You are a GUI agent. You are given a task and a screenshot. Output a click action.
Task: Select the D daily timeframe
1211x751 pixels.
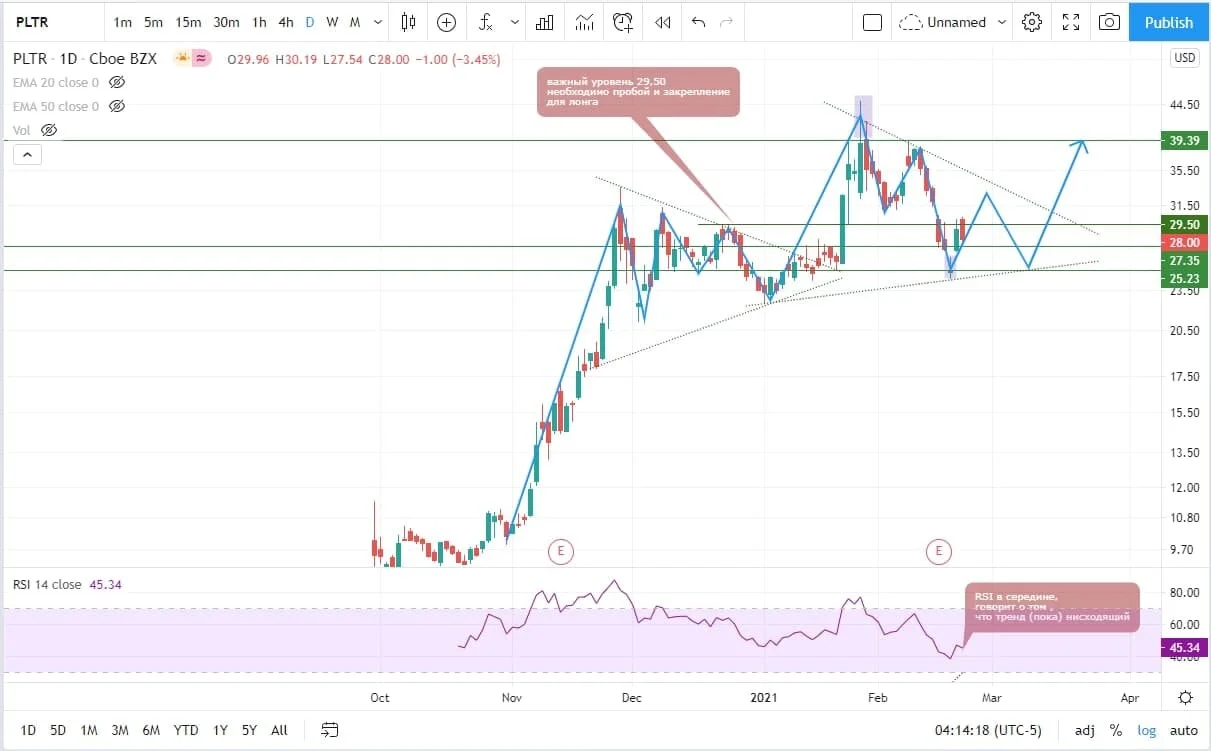click(310, 22)
